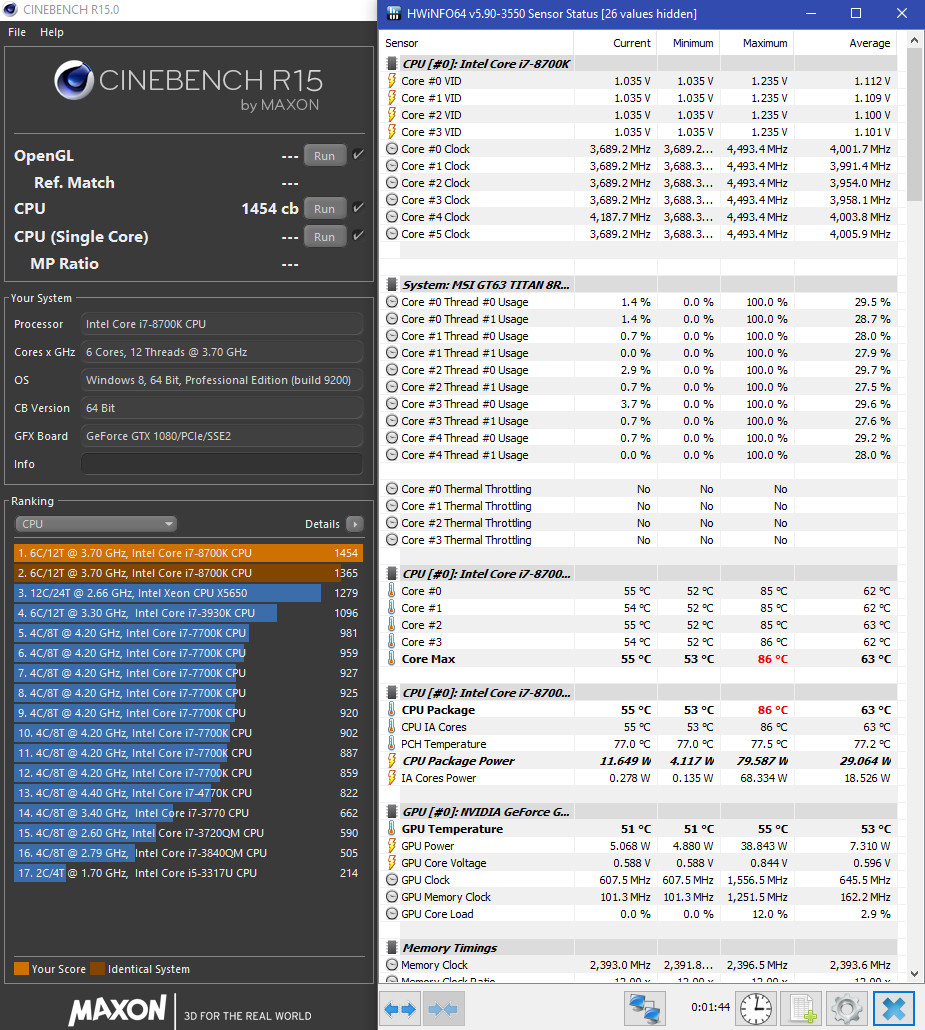Viewport: 925px width, 1030px height.
Task: Click the chip icon of GPU [#0] NVIDIA GeForce group
Action: click(x=392, y=812)
